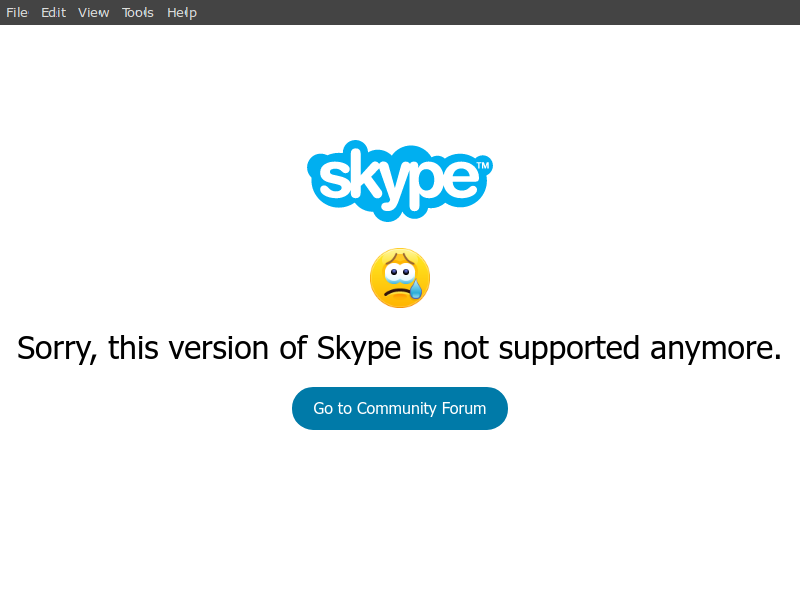Image resolution: width=800 pixels, height=600 pixels.
Task: Click the emoticon's sad eyes
Action: click(x=399, y=273)
